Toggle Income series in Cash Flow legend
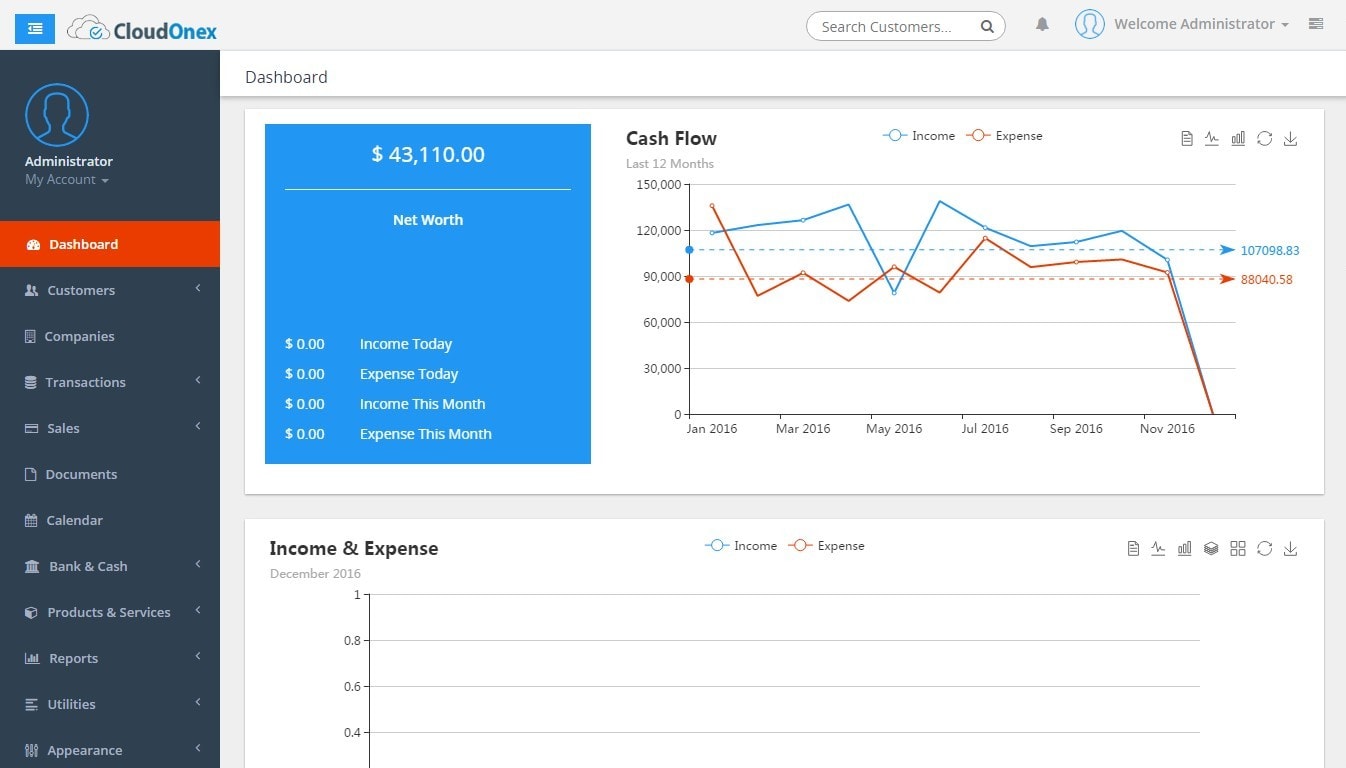The image size is (1346, 768). pos(918,136)
